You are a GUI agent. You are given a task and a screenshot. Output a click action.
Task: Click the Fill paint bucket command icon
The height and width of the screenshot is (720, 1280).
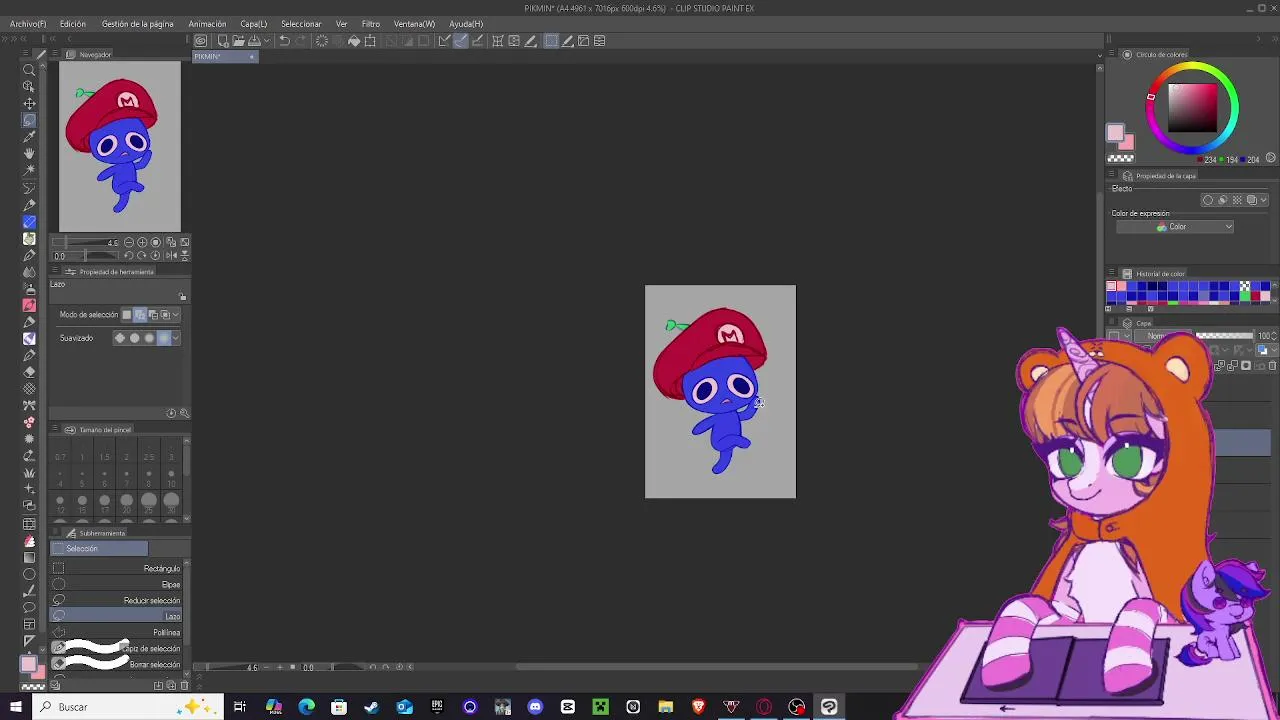[x=353, y=41]
